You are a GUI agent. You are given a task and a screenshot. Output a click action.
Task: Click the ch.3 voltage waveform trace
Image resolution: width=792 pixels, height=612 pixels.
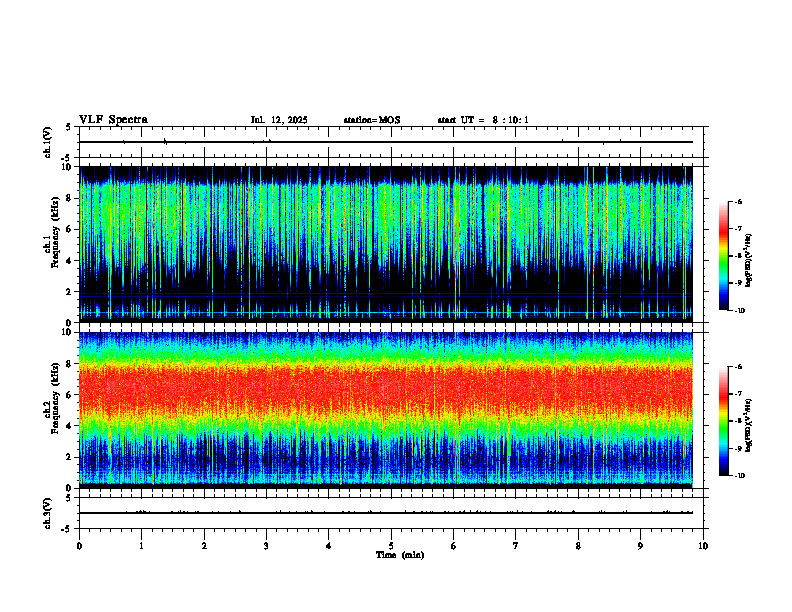[386, 513]
